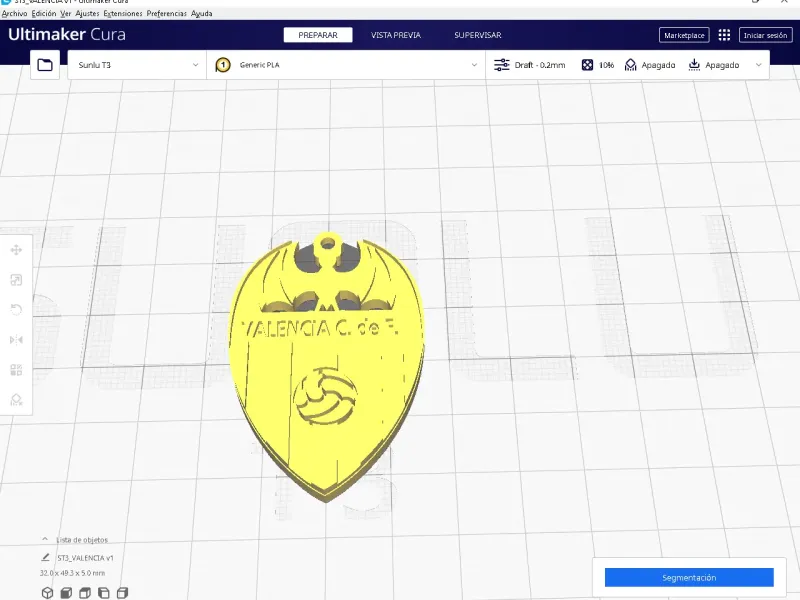Expand the print settings panel chevron
800x600 pixels.
click(x=759, y=65)
